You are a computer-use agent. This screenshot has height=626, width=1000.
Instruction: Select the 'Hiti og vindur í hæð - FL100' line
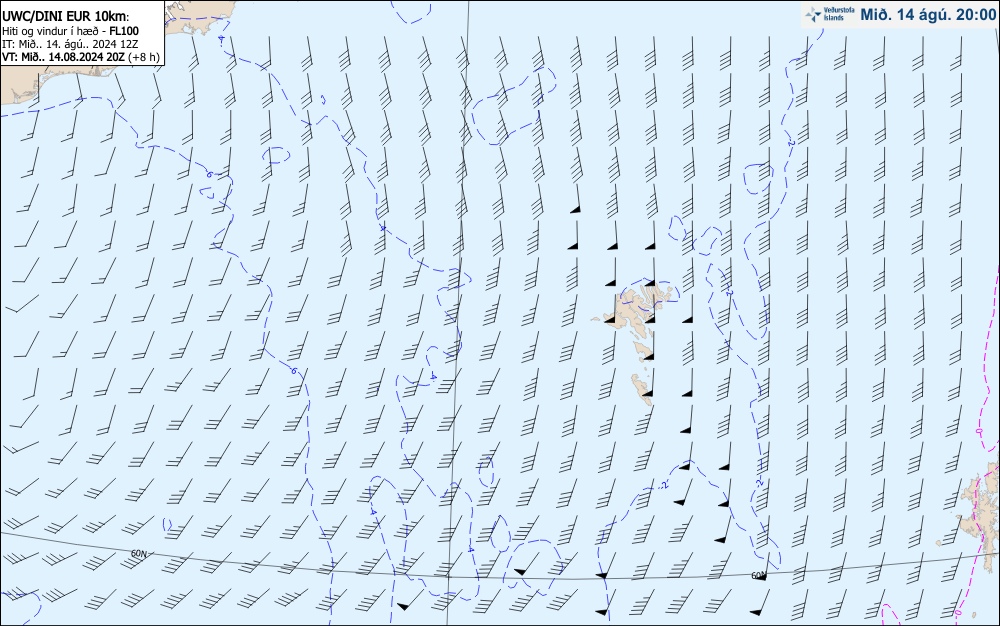(70, 31)
